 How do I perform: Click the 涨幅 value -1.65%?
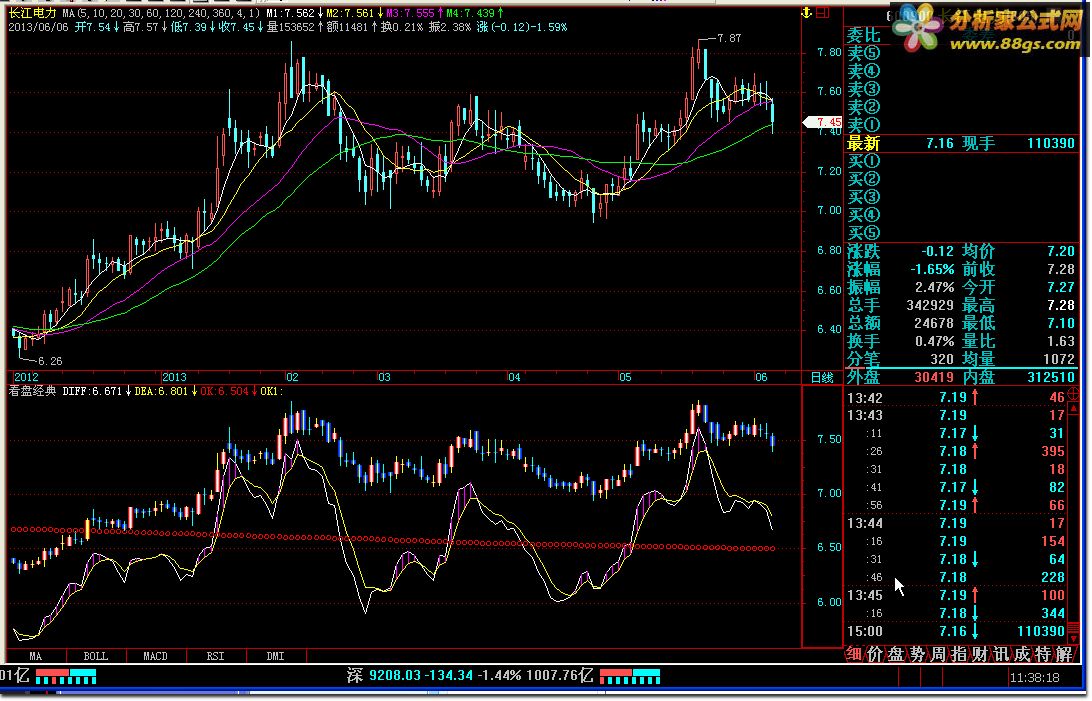(x=932, y=269)
